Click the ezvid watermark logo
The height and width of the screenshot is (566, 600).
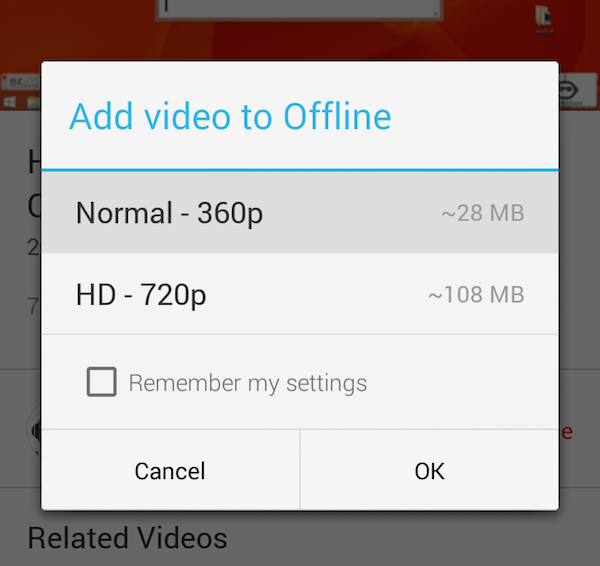pyautogui.click(x=21, y=82)
